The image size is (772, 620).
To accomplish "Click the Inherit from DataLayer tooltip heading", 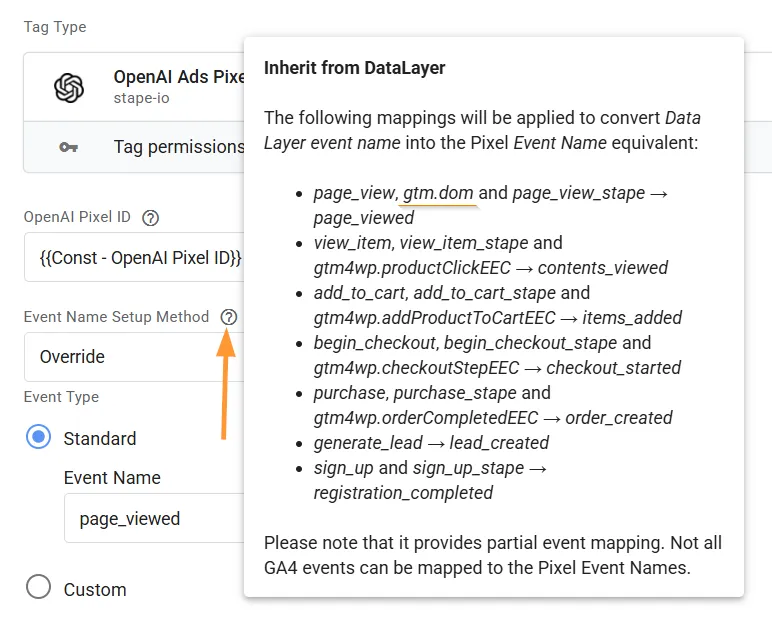I will tap(354, 68).
